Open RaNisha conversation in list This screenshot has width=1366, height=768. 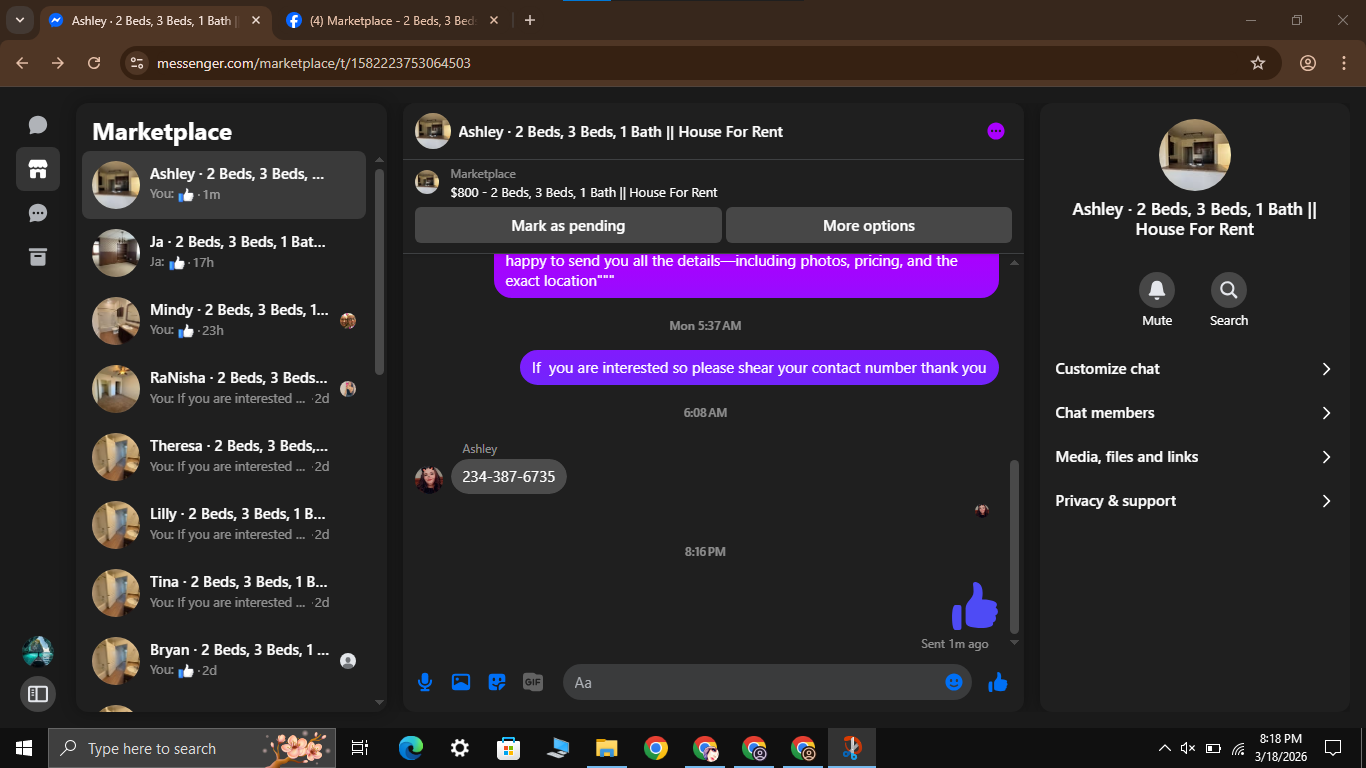pos(224,388)
